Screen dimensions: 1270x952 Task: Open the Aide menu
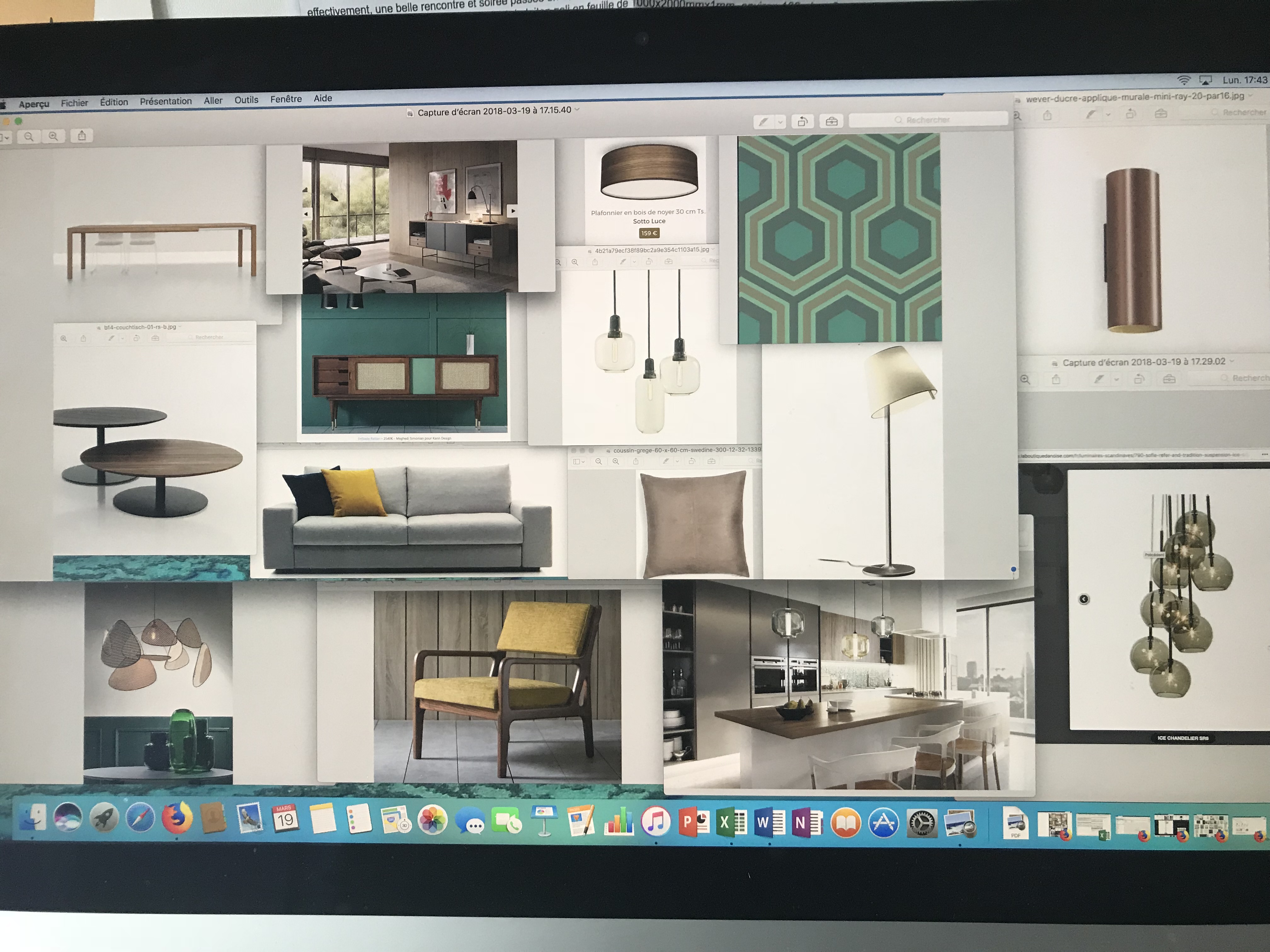click(323, 98)
